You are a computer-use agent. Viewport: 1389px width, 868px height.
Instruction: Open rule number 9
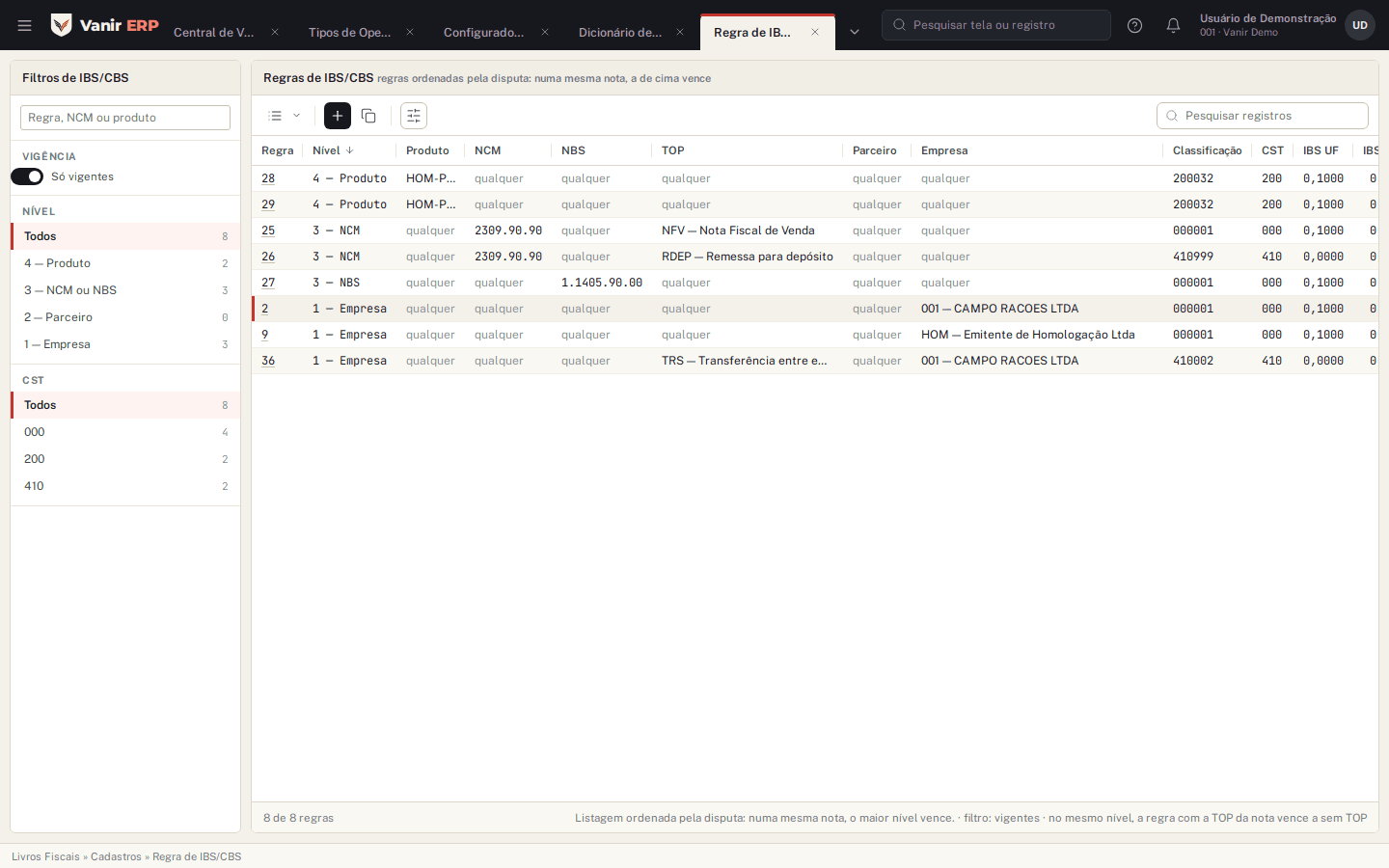[265, 335]
